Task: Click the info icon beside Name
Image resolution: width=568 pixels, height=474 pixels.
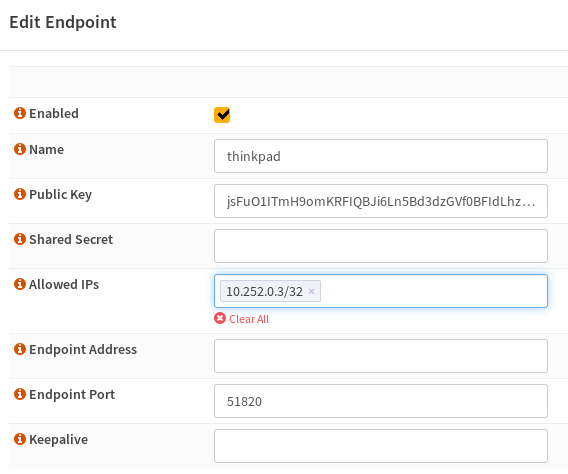Action: [x=20, y=149]
